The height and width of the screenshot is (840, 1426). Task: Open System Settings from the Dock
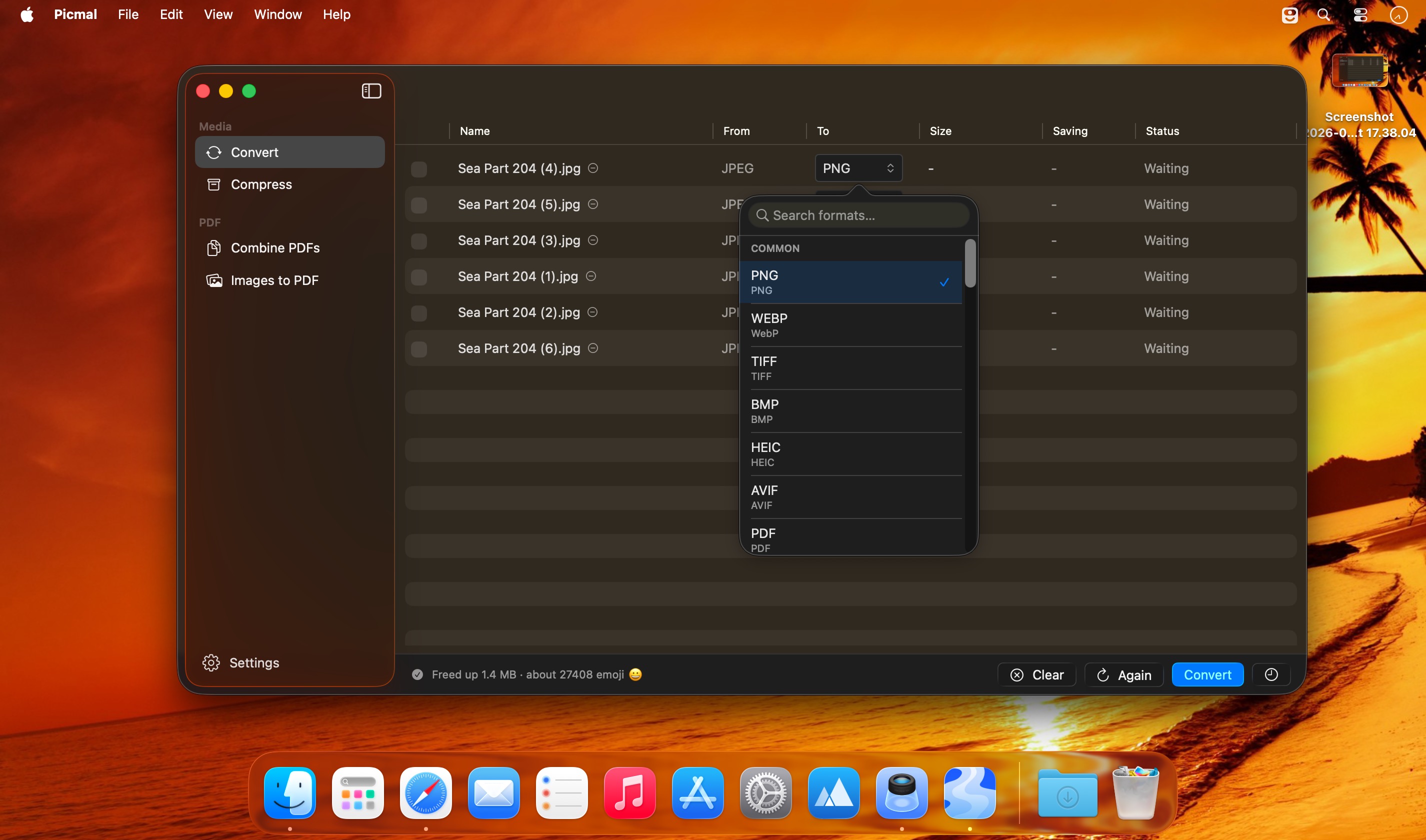pos(765,792)
